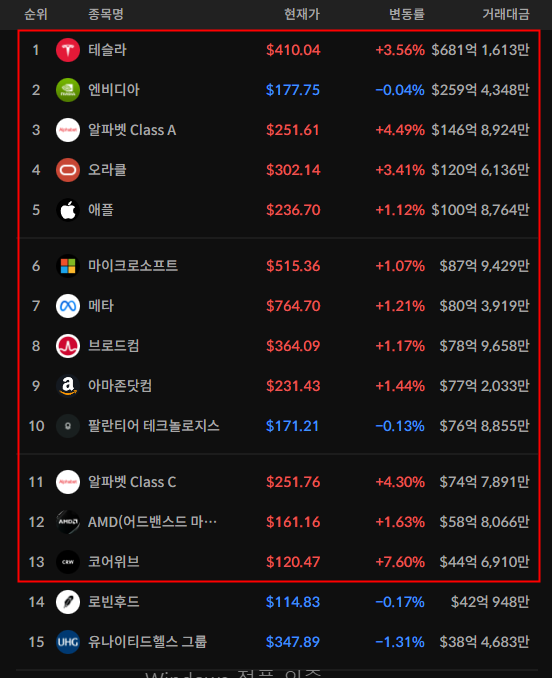
Task: Click the CoreWeave CRW logo icon
Action: pyautogui.click(x=68, y=562)
